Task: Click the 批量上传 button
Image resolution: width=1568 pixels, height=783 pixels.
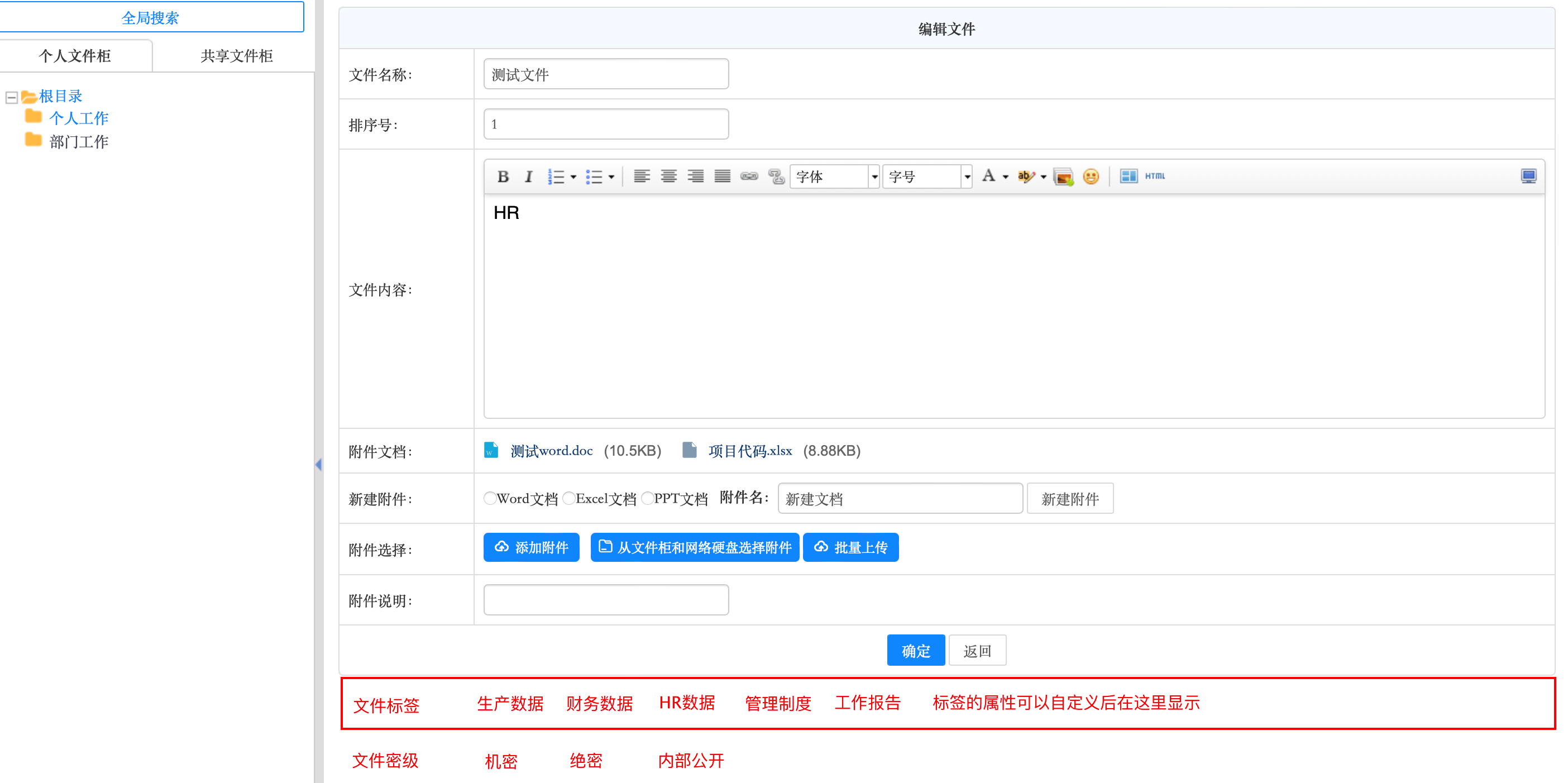Action: [850, 547]
